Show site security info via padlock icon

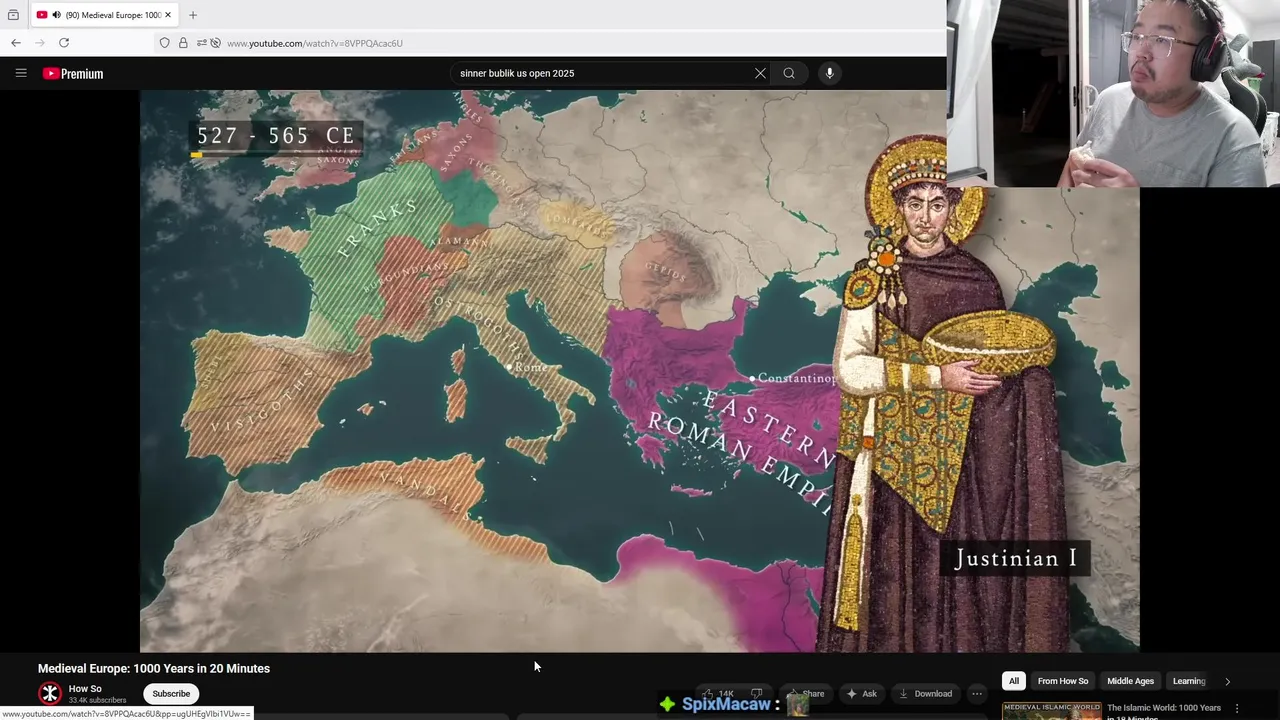click(x=183, y=43)
